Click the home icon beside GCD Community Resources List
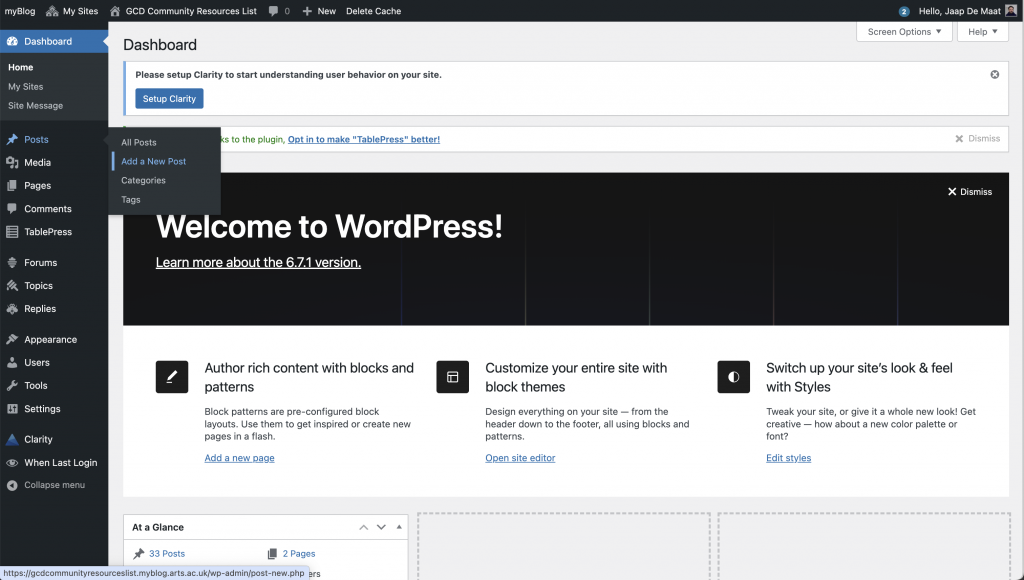This screenshot has width=1024, height=580. pos(115,11)
